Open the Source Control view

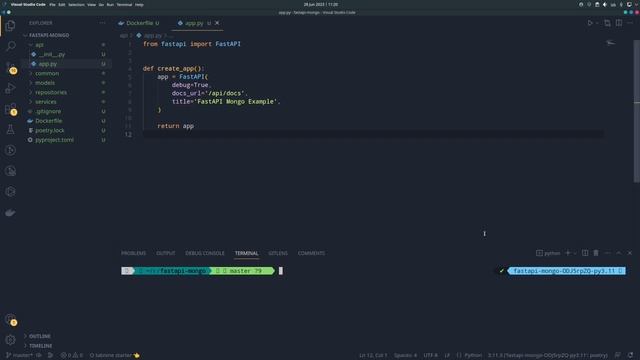coord(11,67)
